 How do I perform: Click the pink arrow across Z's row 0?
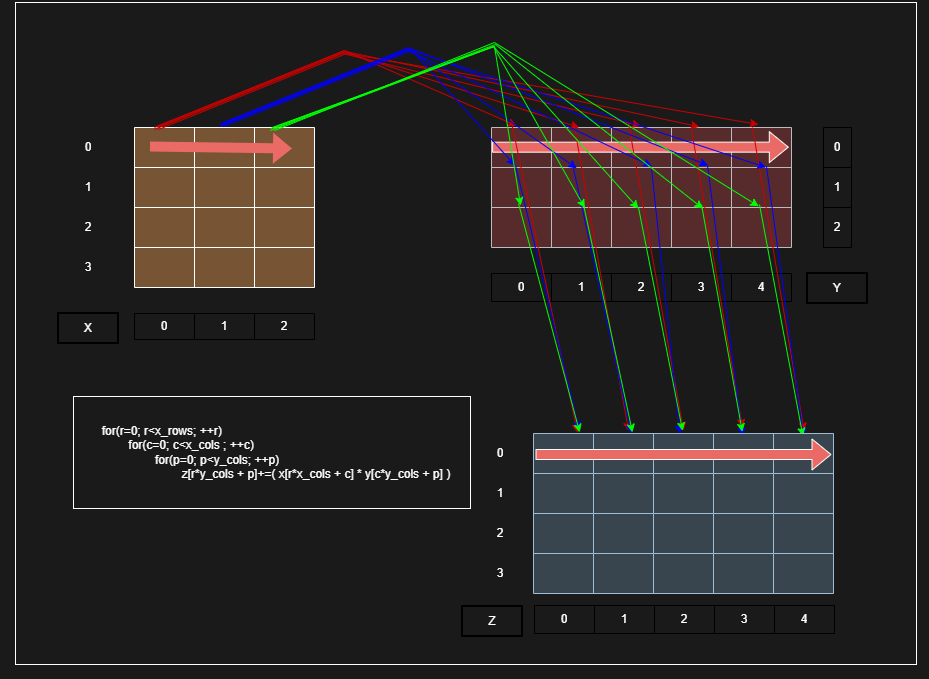tap(680, 453)
